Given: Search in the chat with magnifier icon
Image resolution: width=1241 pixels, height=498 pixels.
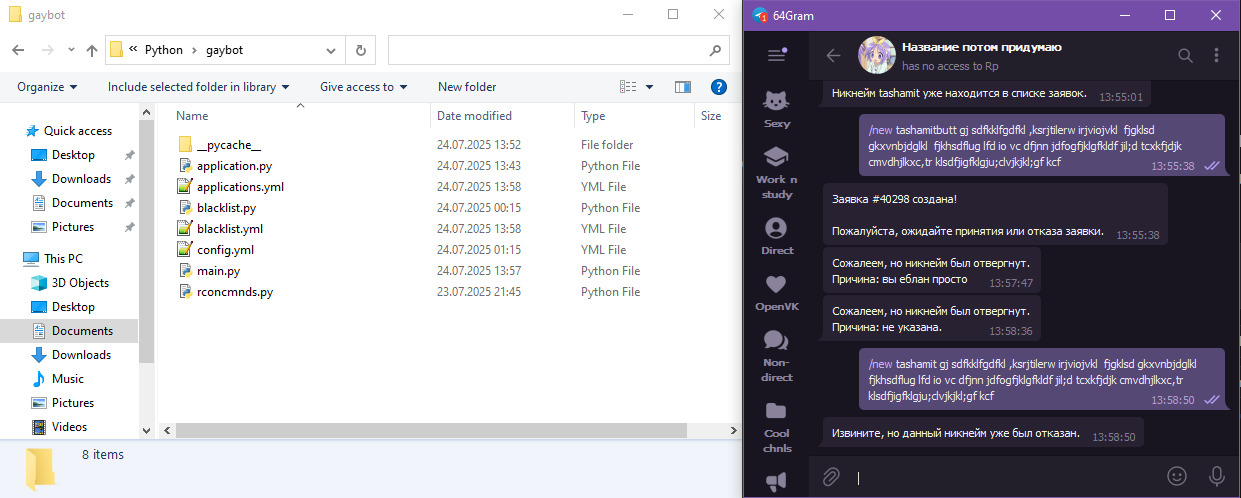Looking at the screenshot, I should point(1185,56).
